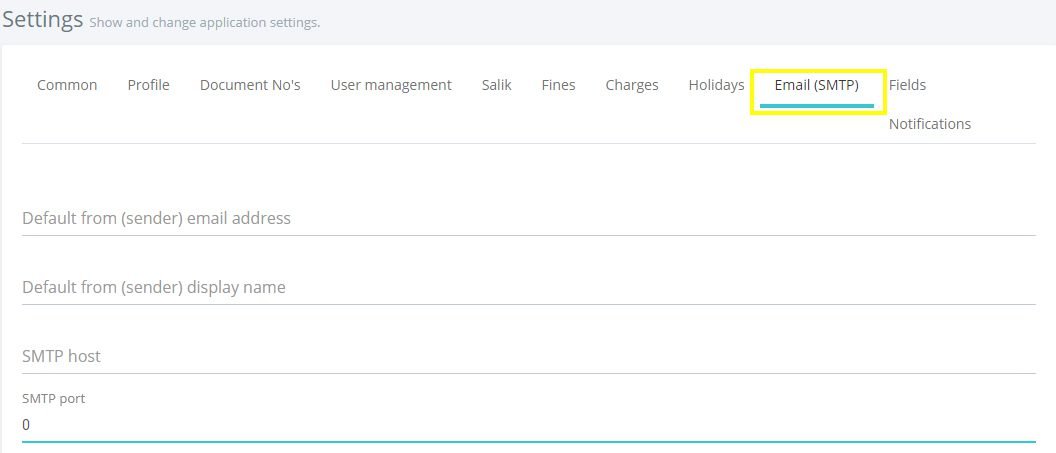
Task: Select the Salik tab
Action: tap(496, 85)
